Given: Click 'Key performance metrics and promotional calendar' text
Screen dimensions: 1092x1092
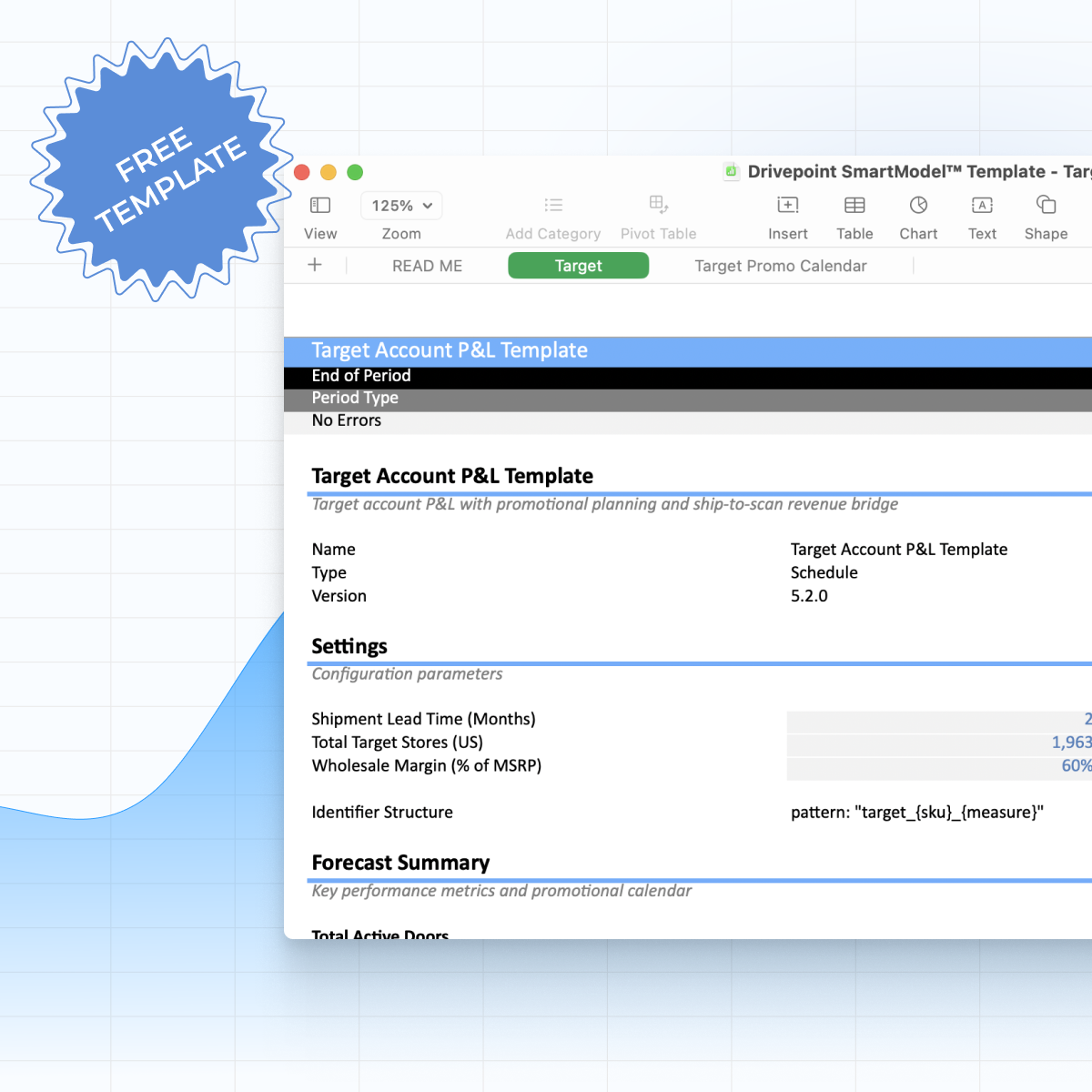Looking at the screenshot, I should (502, 891).
